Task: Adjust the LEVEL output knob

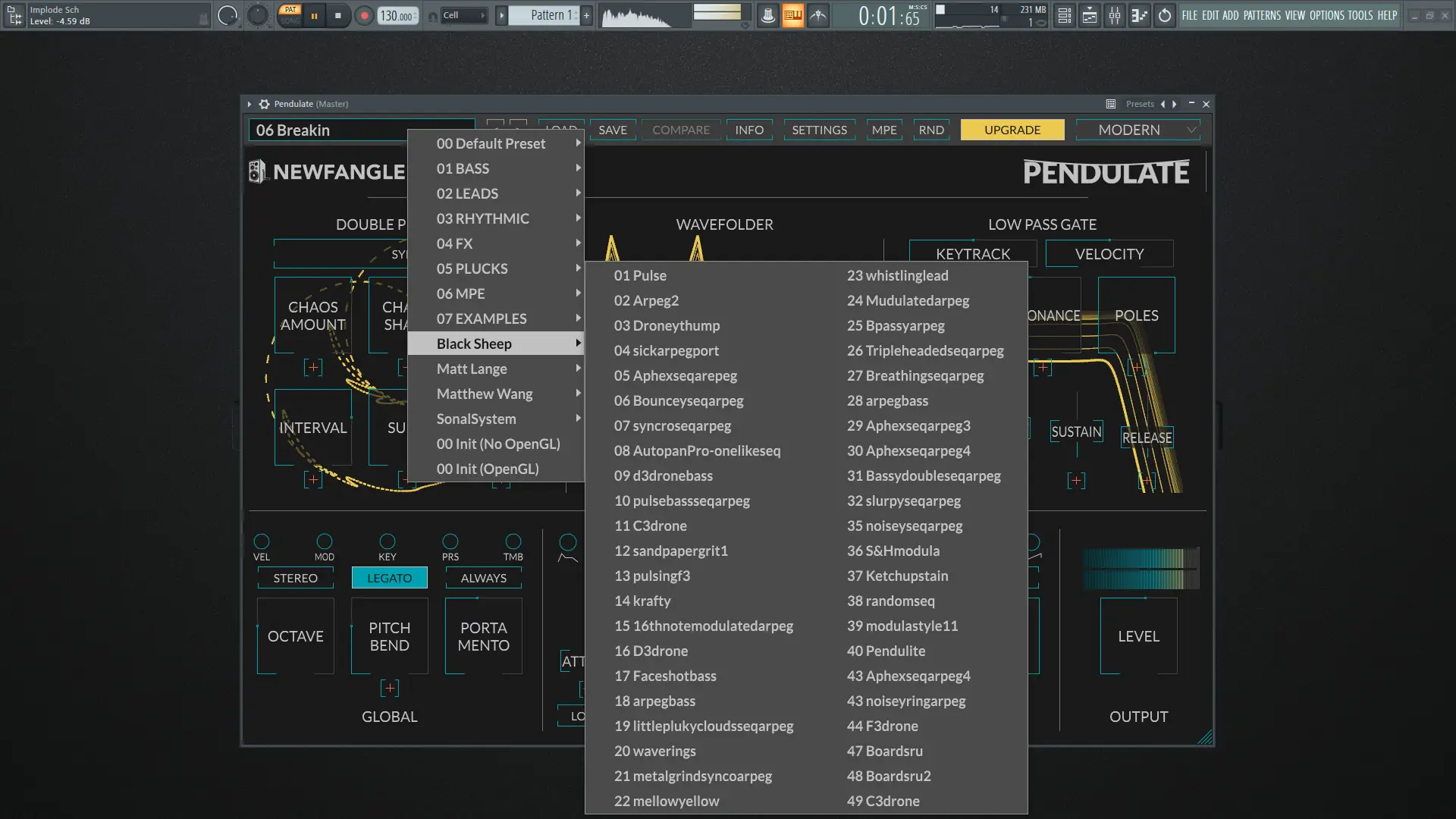Action: click(x=1138, y=635)
